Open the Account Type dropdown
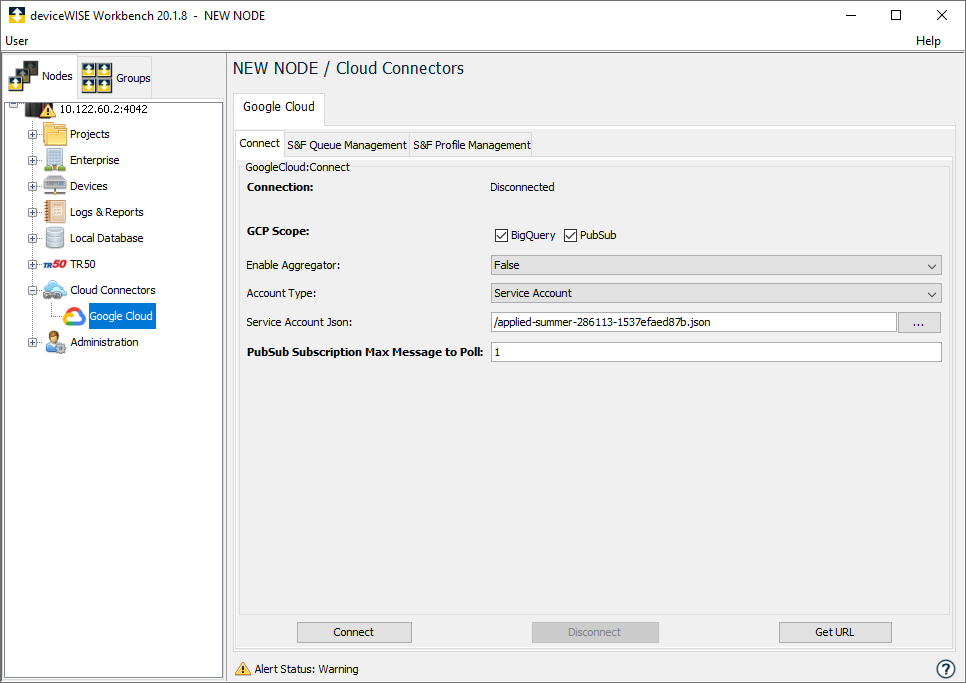Screen dimensions: 966x683 coord(716,293)
